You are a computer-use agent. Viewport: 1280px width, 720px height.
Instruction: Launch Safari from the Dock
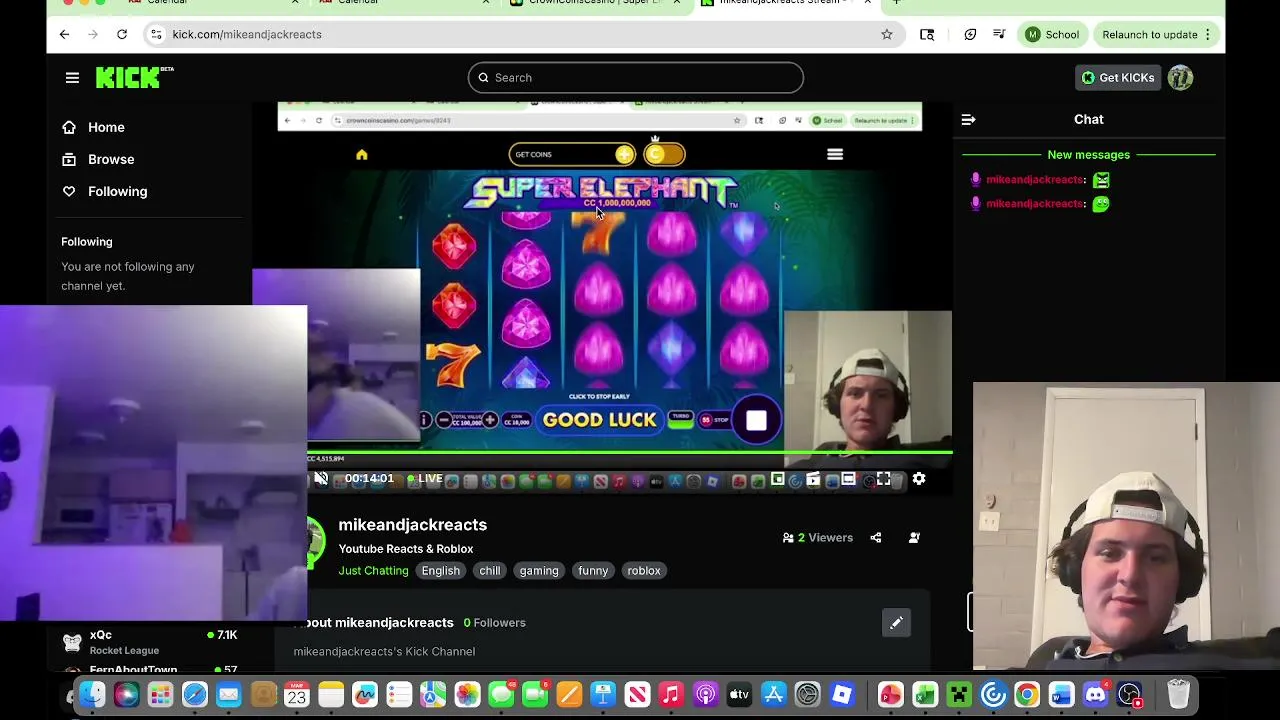click(195, 694)
